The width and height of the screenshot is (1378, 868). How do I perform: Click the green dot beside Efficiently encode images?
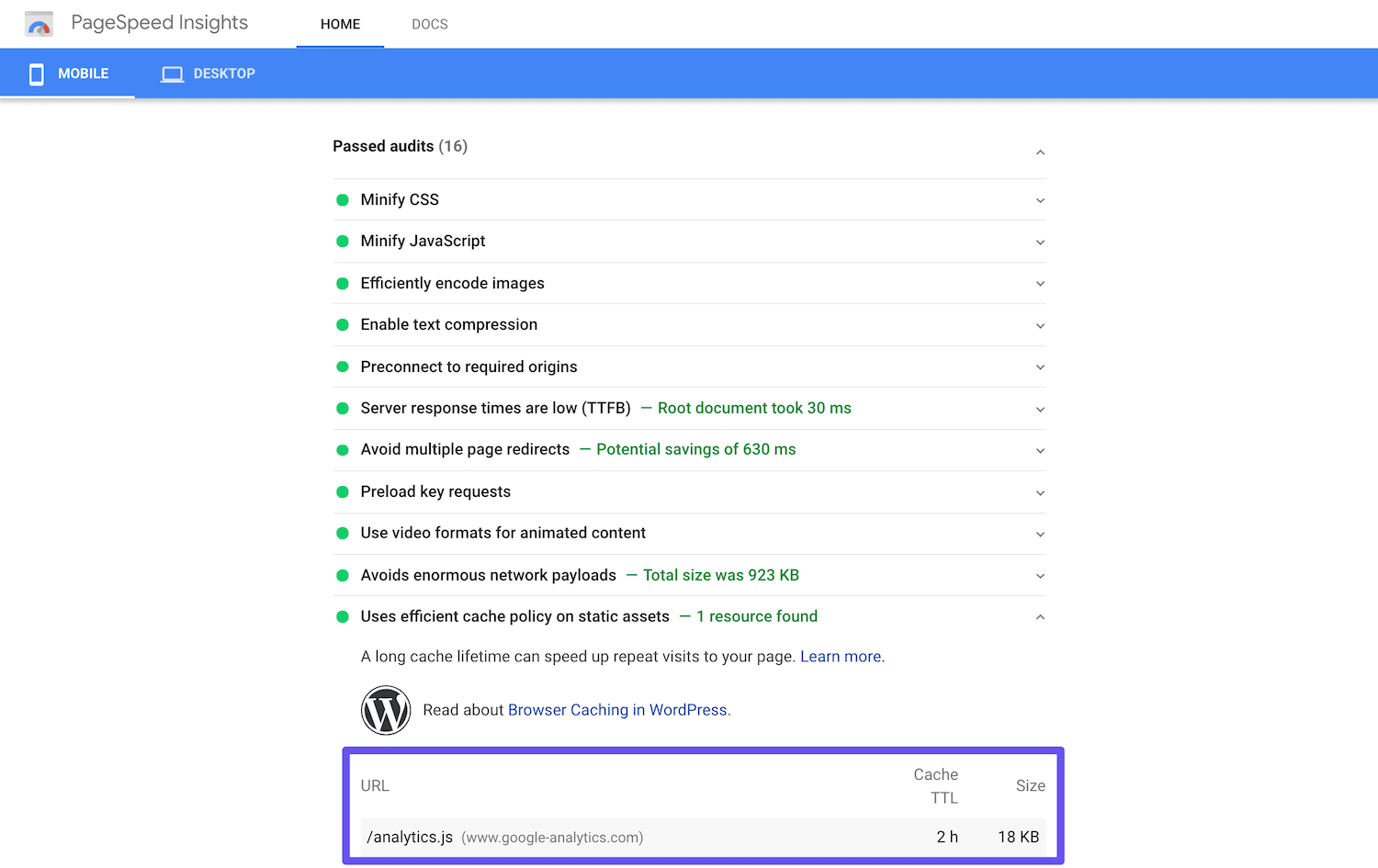(342, 283)
